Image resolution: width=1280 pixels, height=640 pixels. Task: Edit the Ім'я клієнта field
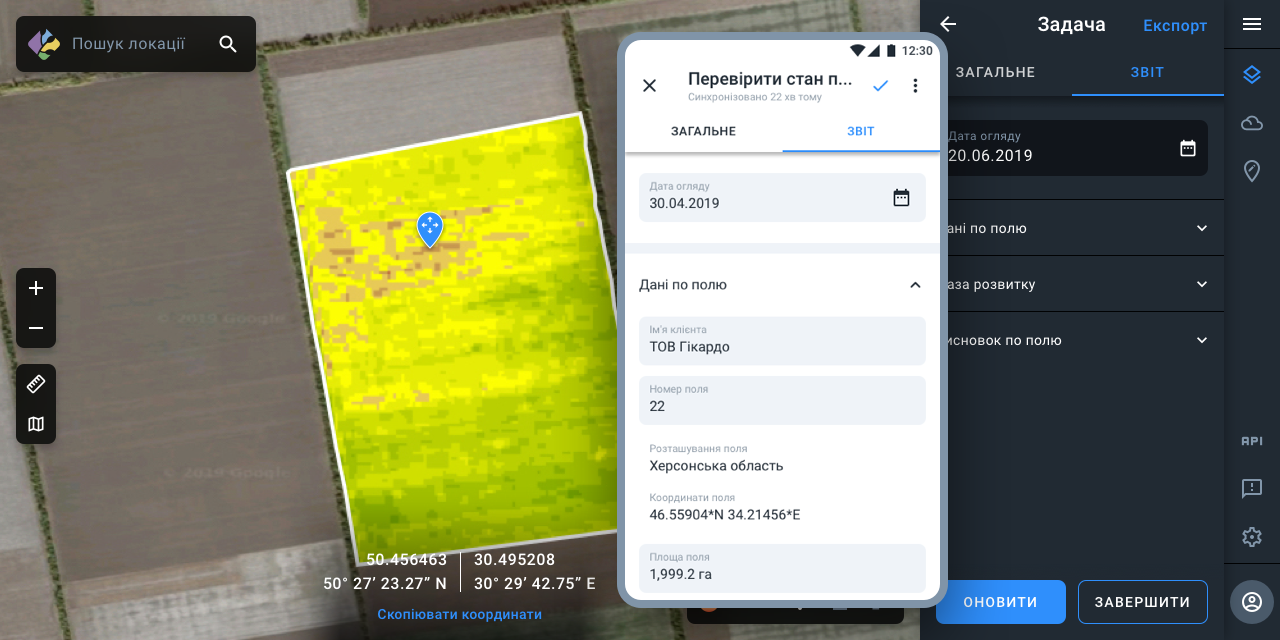[782, 340]
